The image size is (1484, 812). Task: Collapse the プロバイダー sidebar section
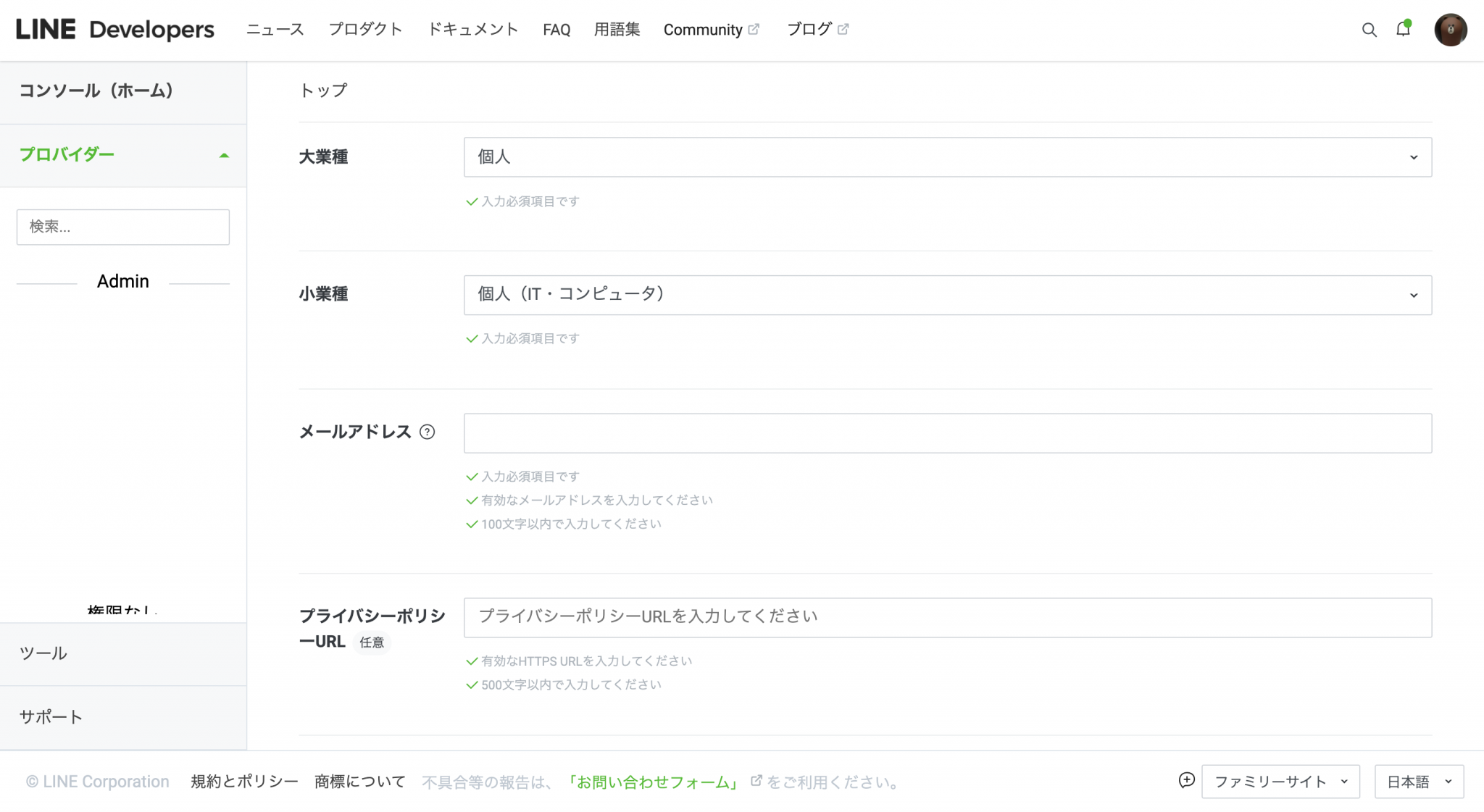pos(225,155)
